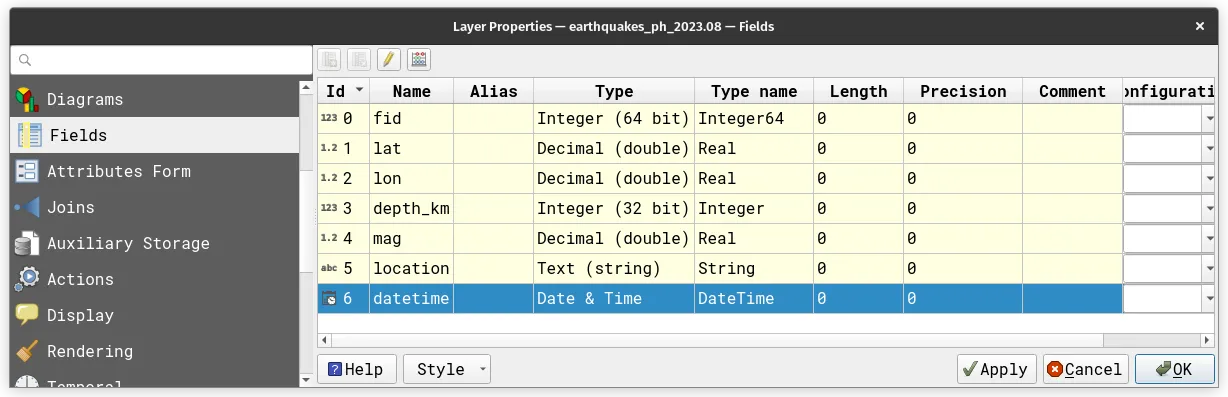Click the 'Integer64' type name cell
This screenshot has height=397, width=1228.
754,118
